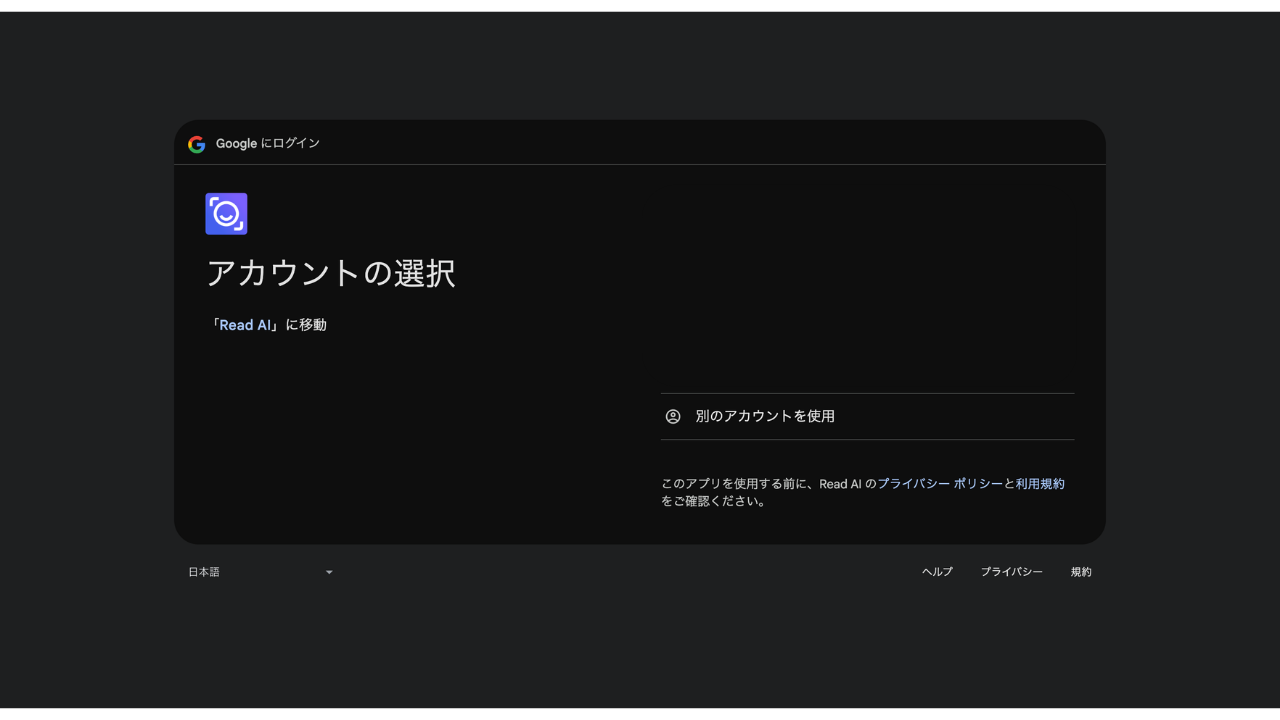Click the "Google にログイン" header text
Screen dimensions: 1280x720
pyautogui.click(x=266, y=143)
